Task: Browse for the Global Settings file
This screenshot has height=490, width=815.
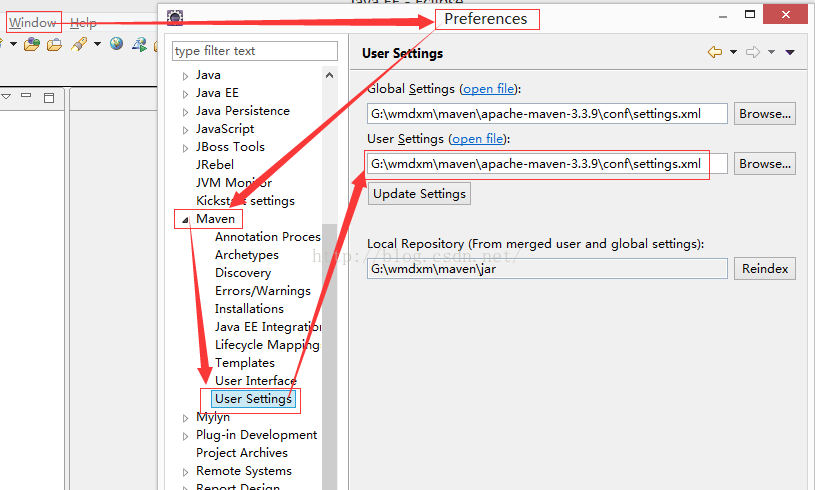Action: [x=765, y=114]
